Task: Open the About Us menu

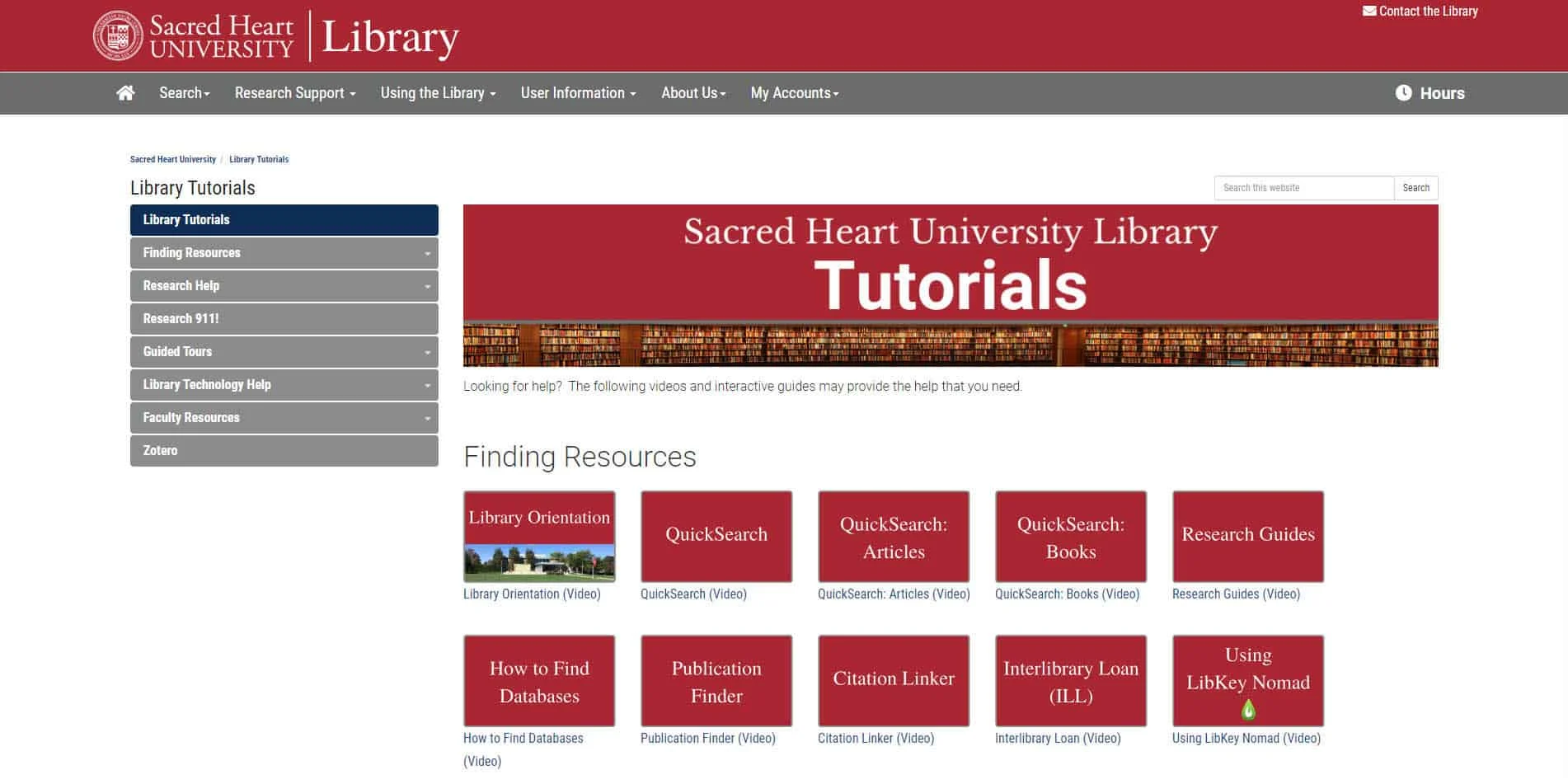Action: [692, 92]
